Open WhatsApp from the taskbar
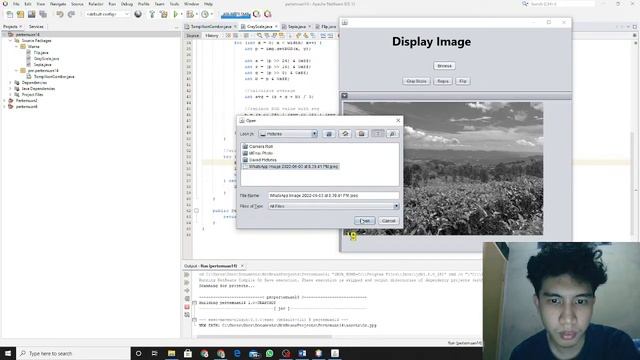 269,353
